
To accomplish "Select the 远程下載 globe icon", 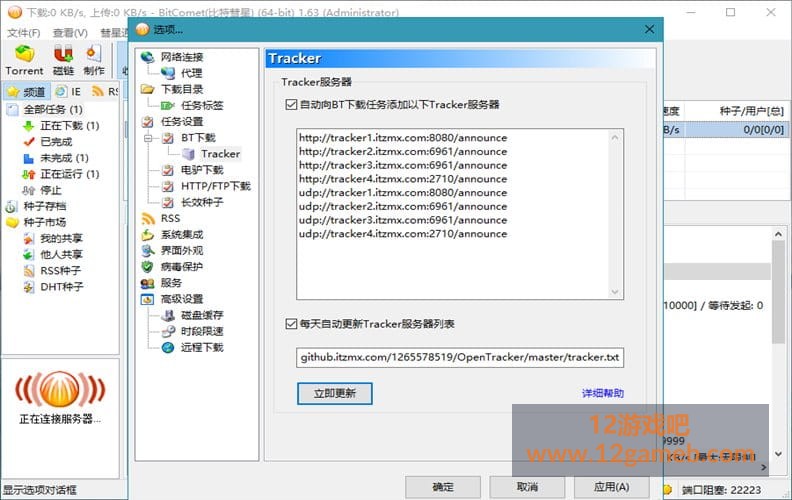I will pyautogui.click(x=168, y=347).
